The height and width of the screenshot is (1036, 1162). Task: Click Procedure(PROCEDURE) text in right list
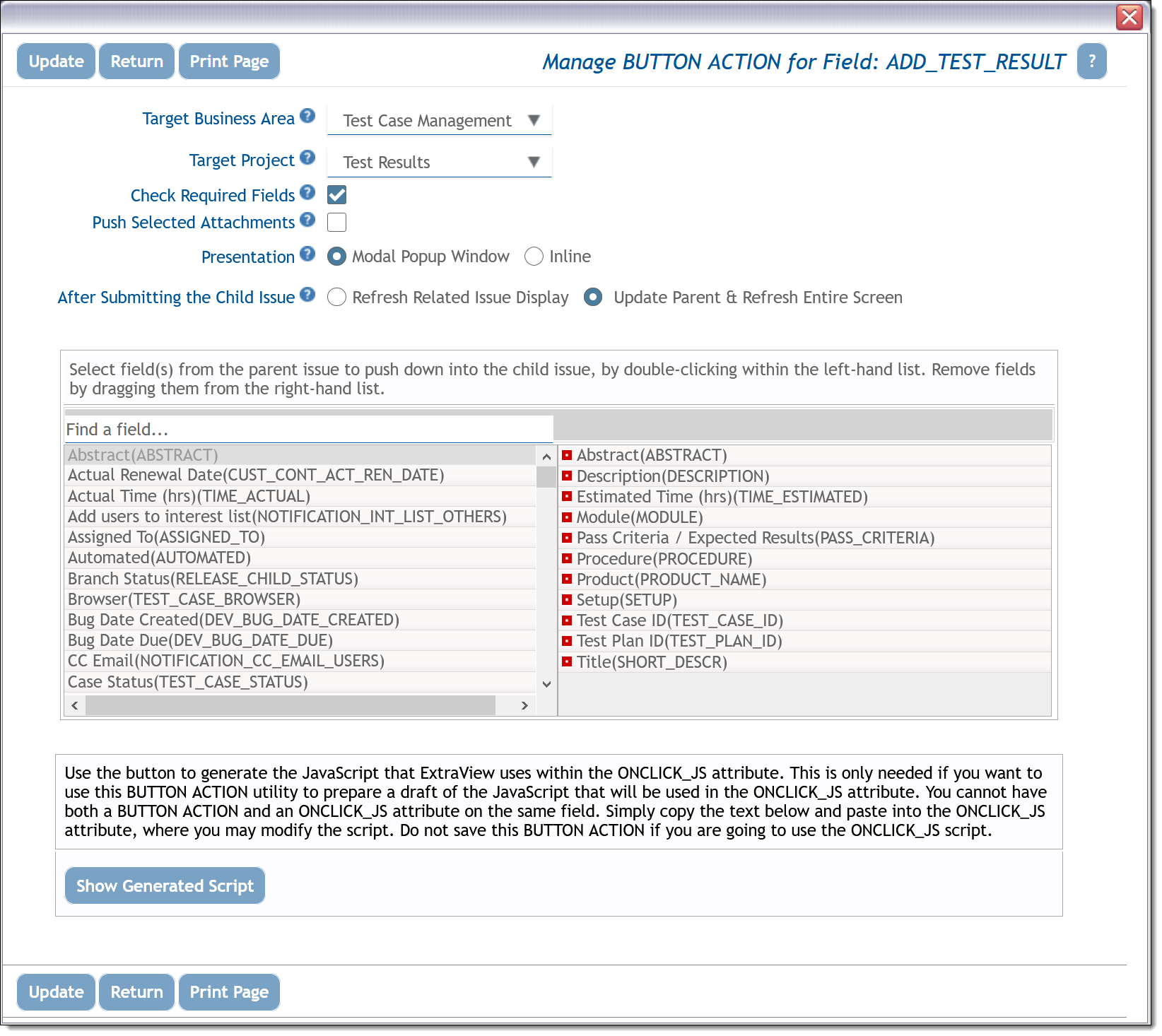(x=664, y=559)
